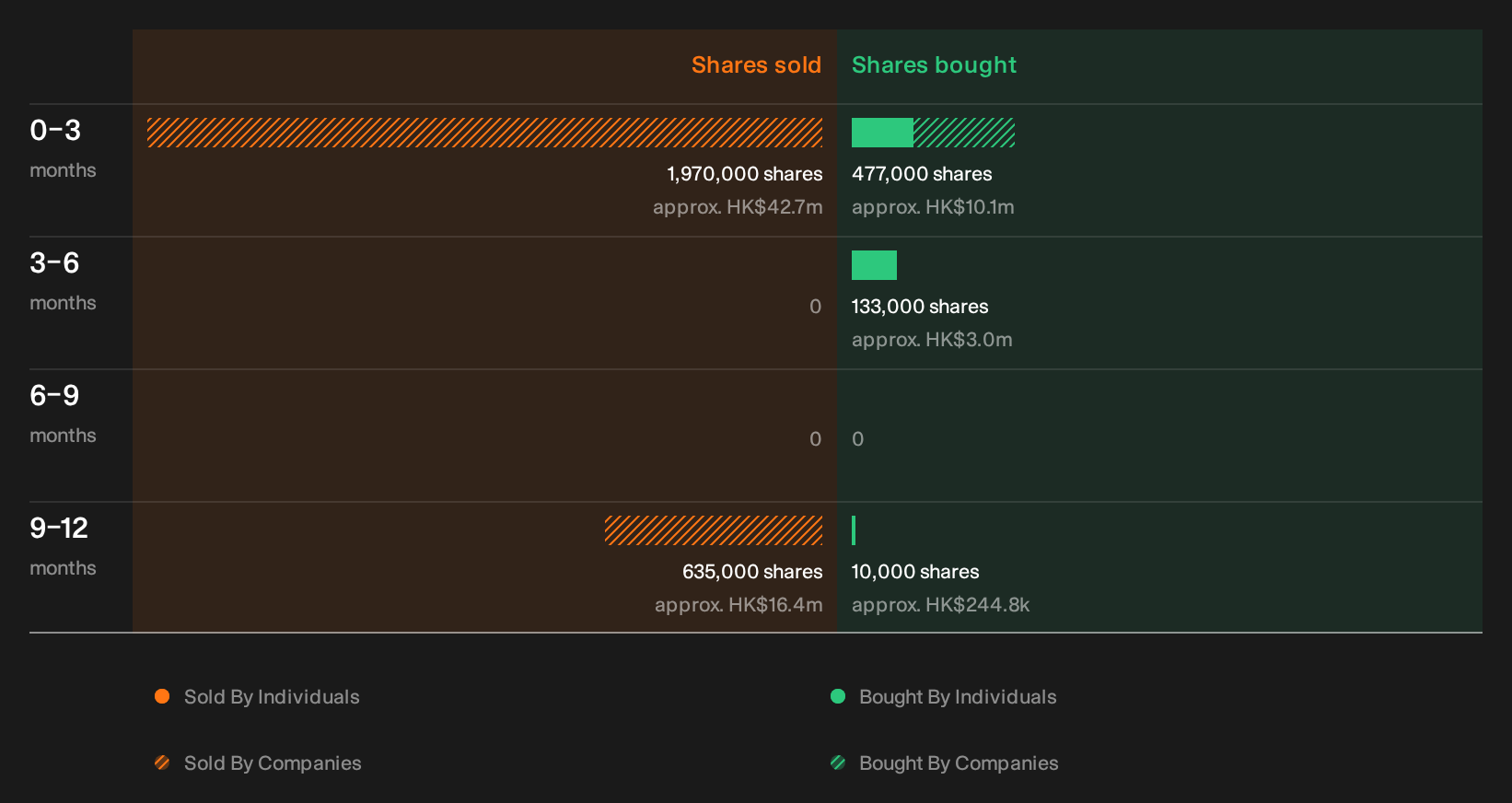Click the green Bought By Individuals legend dot

[x=838, y=696]
